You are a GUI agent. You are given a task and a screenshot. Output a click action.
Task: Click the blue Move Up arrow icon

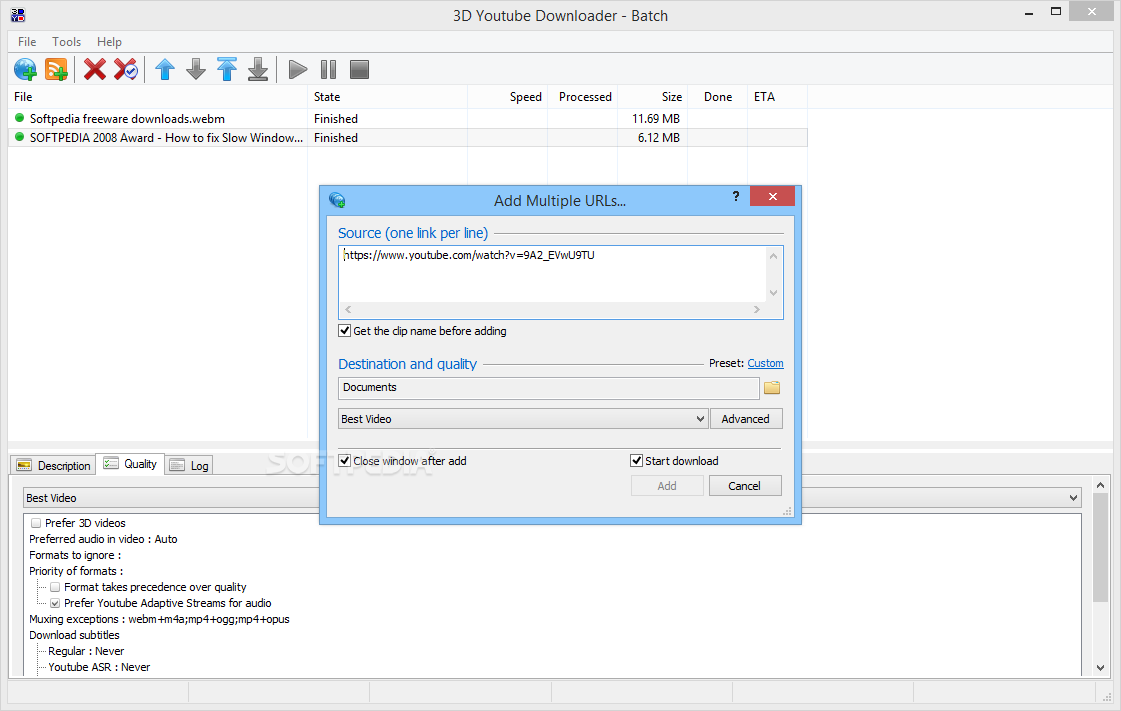165,69
